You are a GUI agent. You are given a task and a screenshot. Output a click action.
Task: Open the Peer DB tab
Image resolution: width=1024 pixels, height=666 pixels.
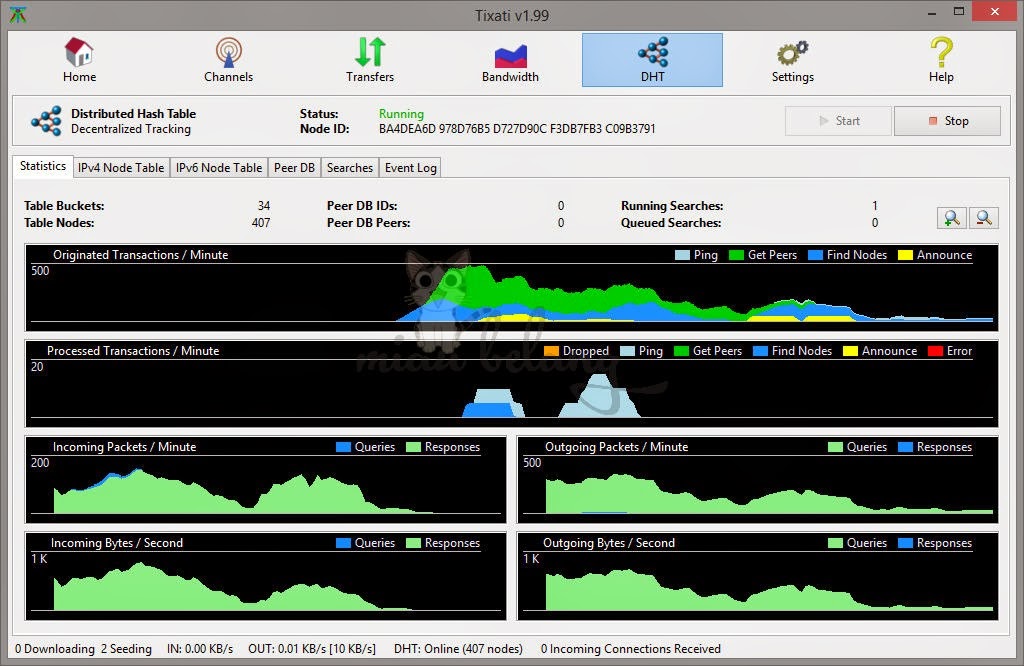pos(294,168)
